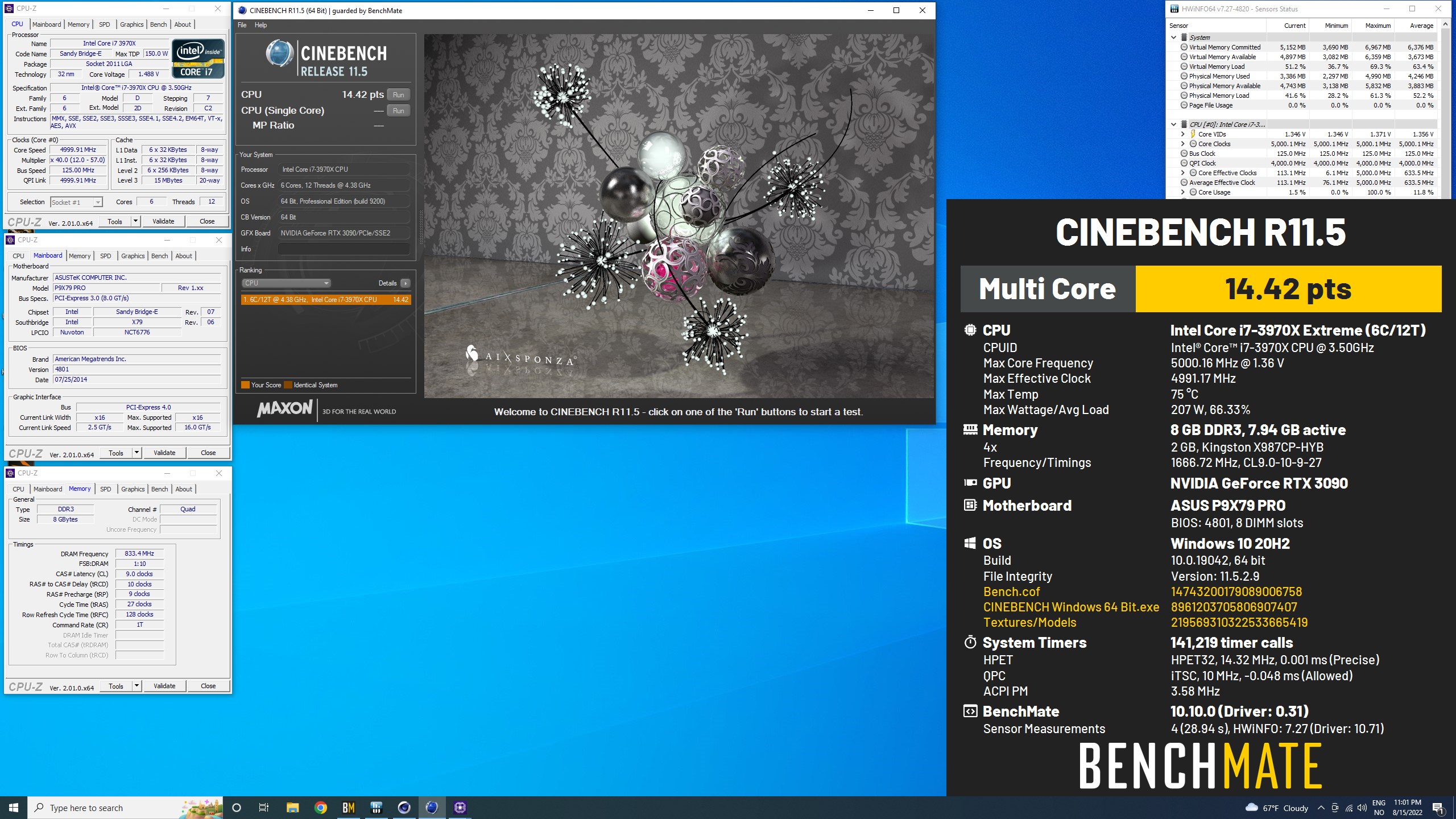Expand Core Effective Clocks row
1456x819 pixels.
coord(1183,173)
